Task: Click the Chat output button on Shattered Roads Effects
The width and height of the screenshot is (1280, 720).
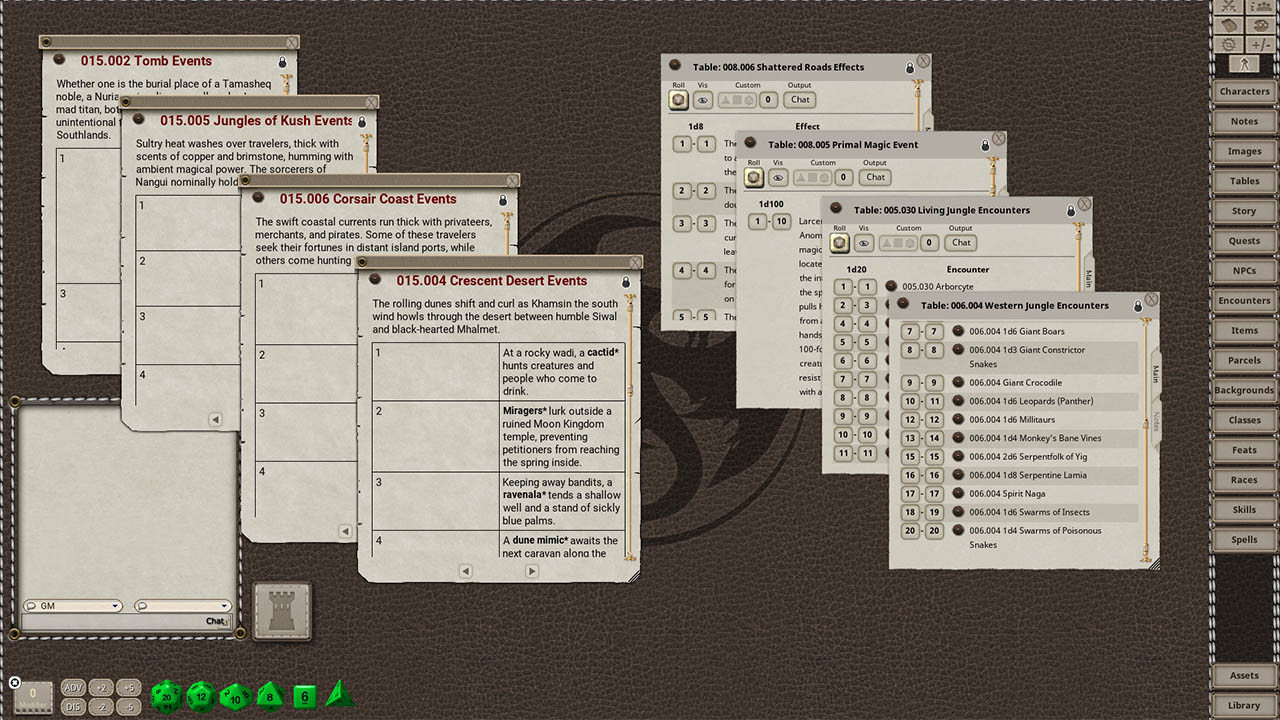Action: coord(799,99)
